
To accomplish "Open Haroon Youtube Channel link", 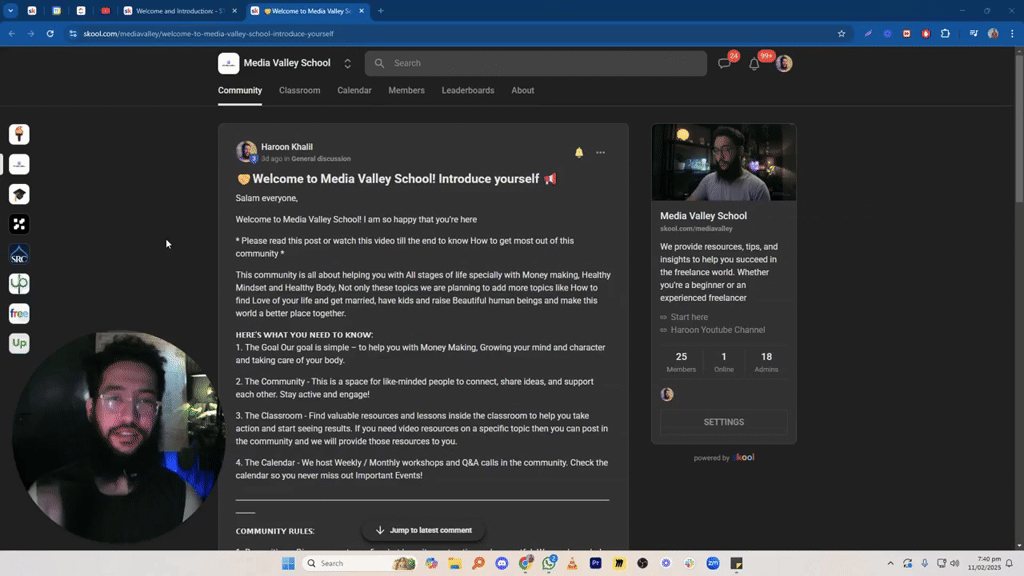I will coord(718,330).
